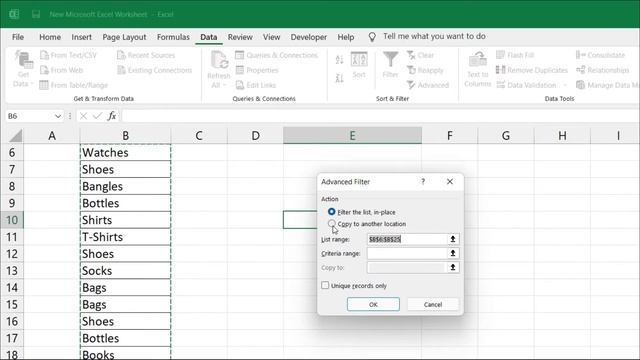The width and height of the screenshot is (640, 360).
Task: Run Flash Fill
Action: (x=515, y=55)
